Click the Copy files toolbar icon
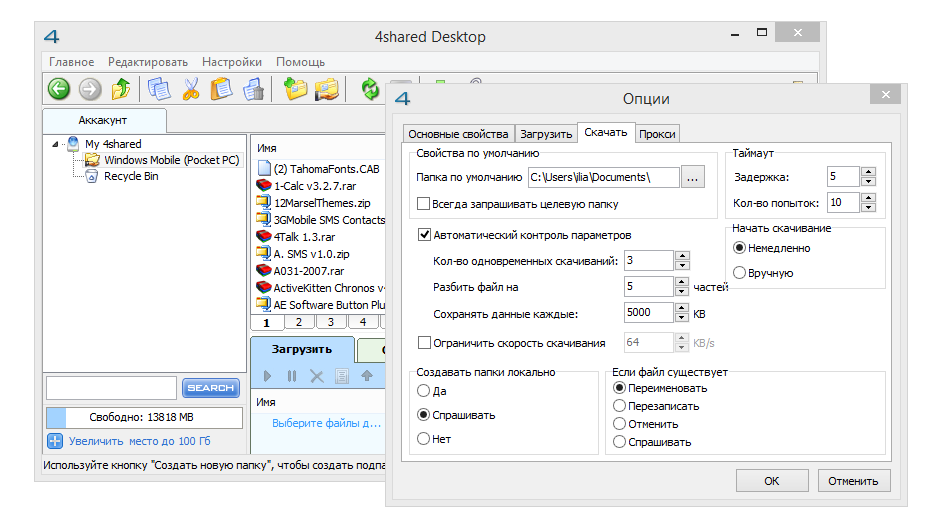The image size is (930, 517). pyautogui.click(x=159, y=90)
